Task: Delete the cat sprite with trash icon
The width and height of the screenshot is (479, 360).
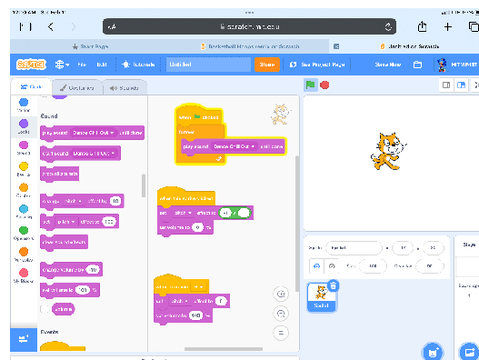Action: click(333, 286)
